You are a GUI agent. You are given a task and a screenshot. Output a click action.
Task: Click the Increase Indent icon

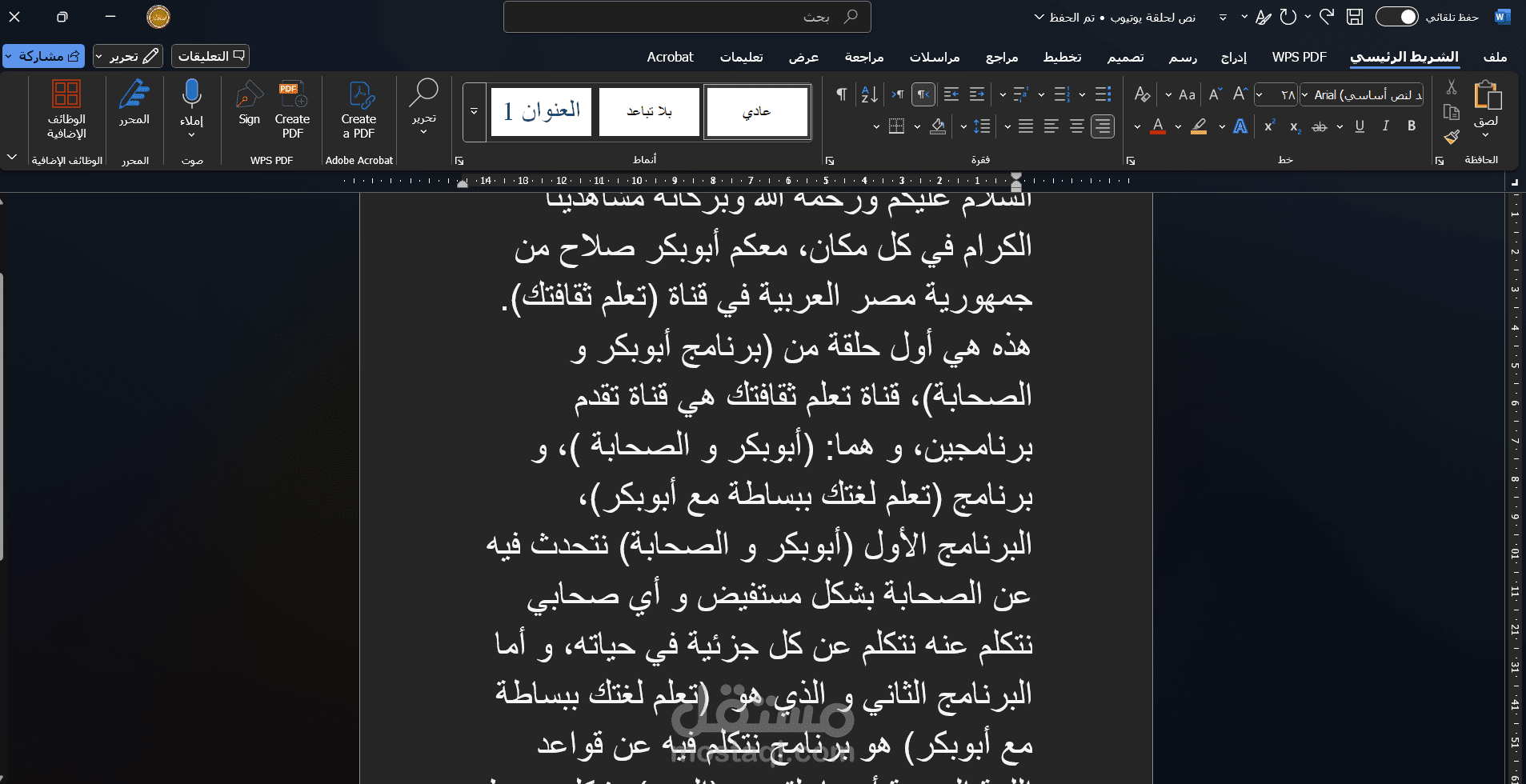point(951,94)
